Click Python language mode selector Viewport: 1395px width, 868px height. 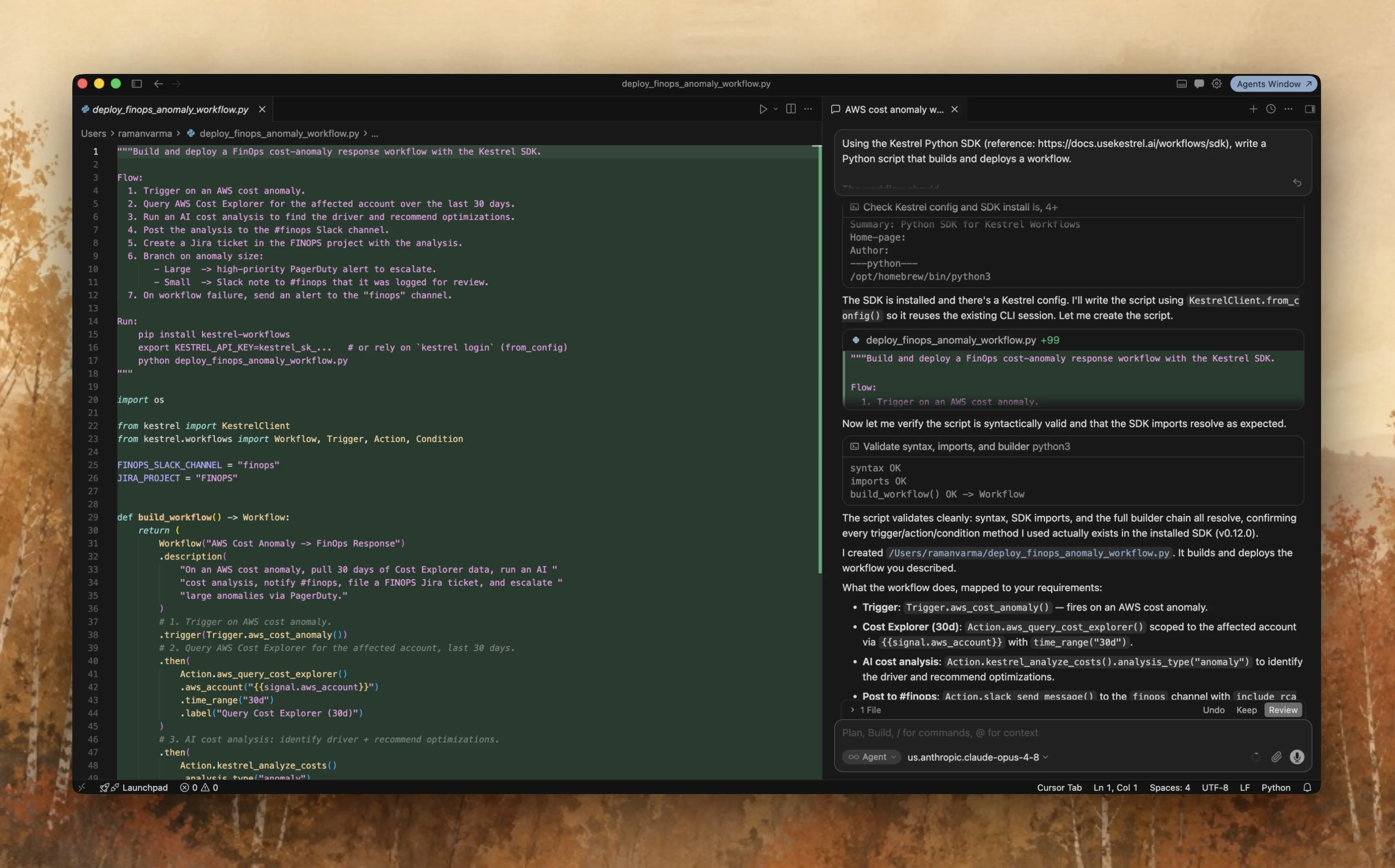pos(1276,788)
